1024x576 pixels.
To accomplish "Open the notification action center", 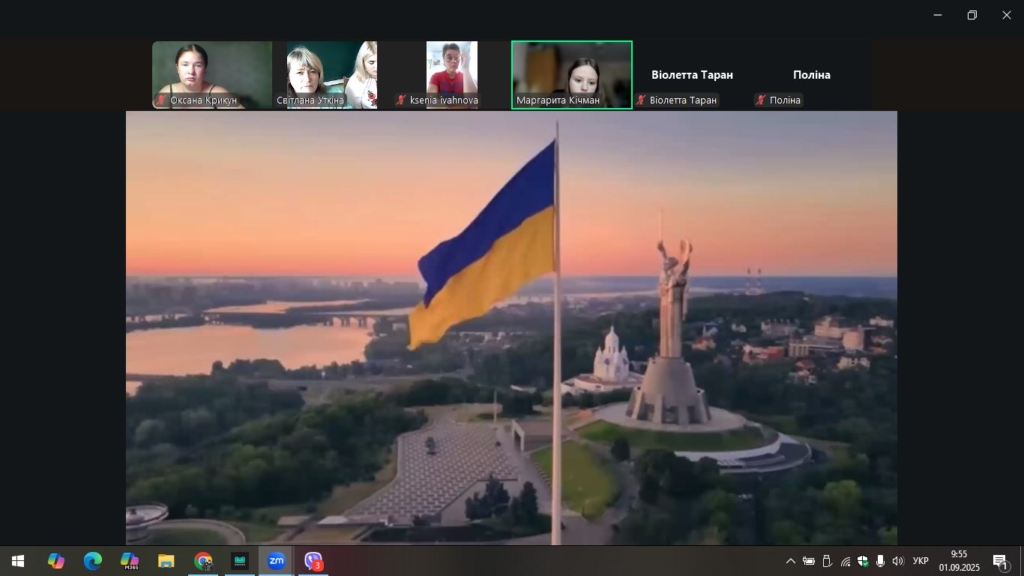I will [x=999, y=561].
